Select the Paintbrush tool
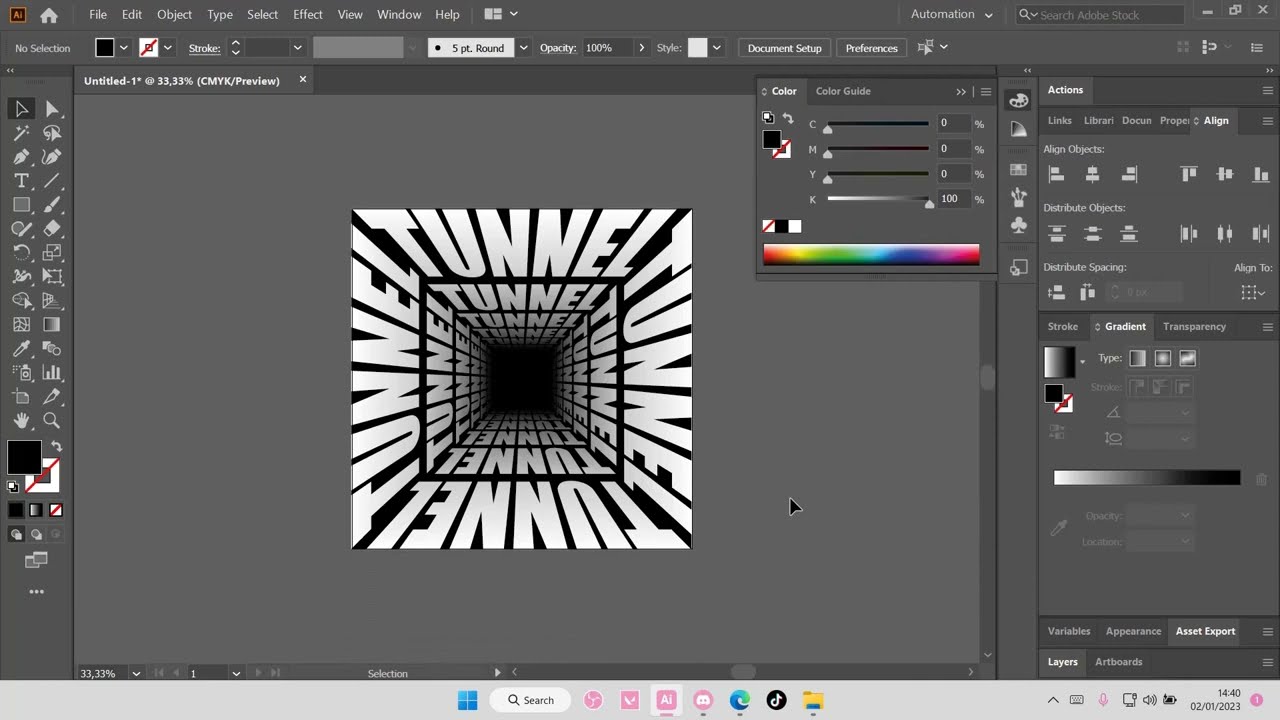The width and height of the screenshot is (1280, 720). 52,205
